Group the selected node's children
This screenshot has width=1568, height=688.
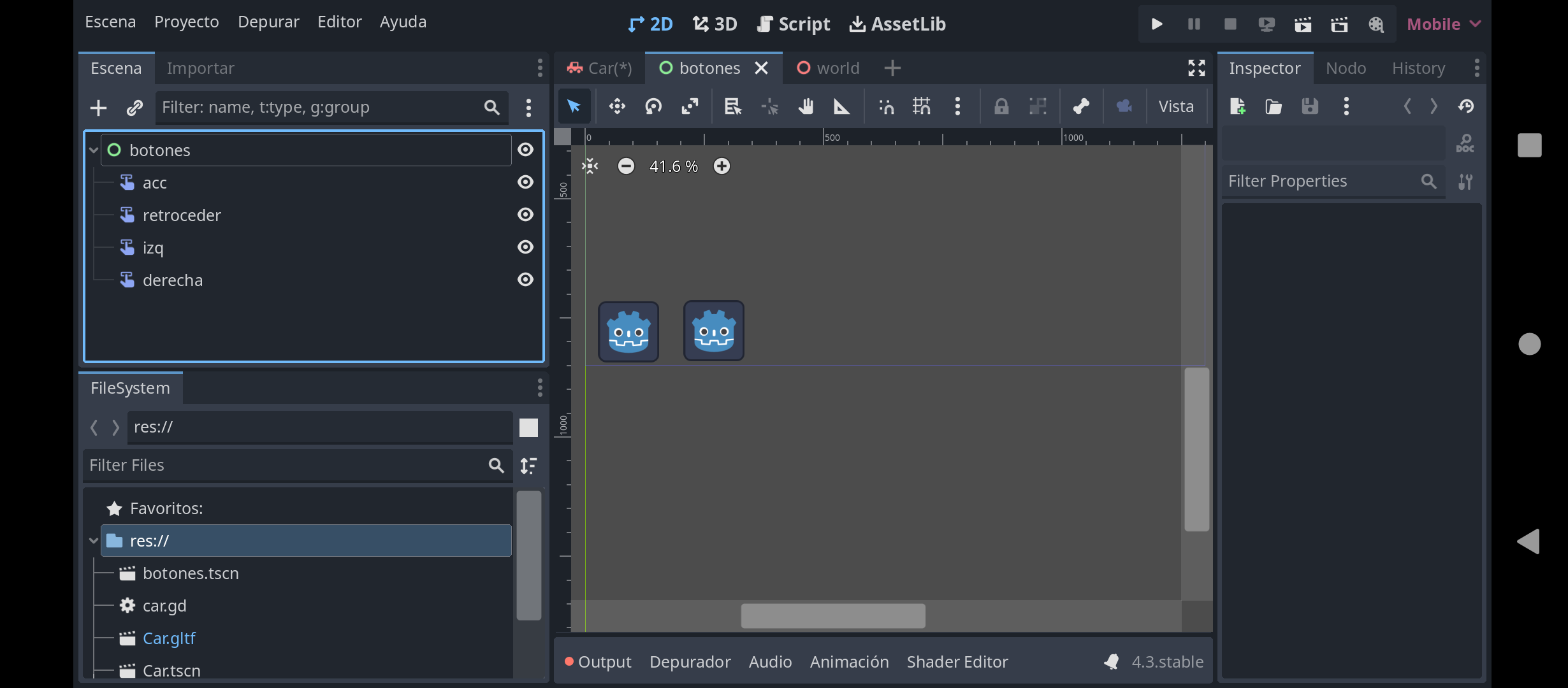pos(1038,106)
